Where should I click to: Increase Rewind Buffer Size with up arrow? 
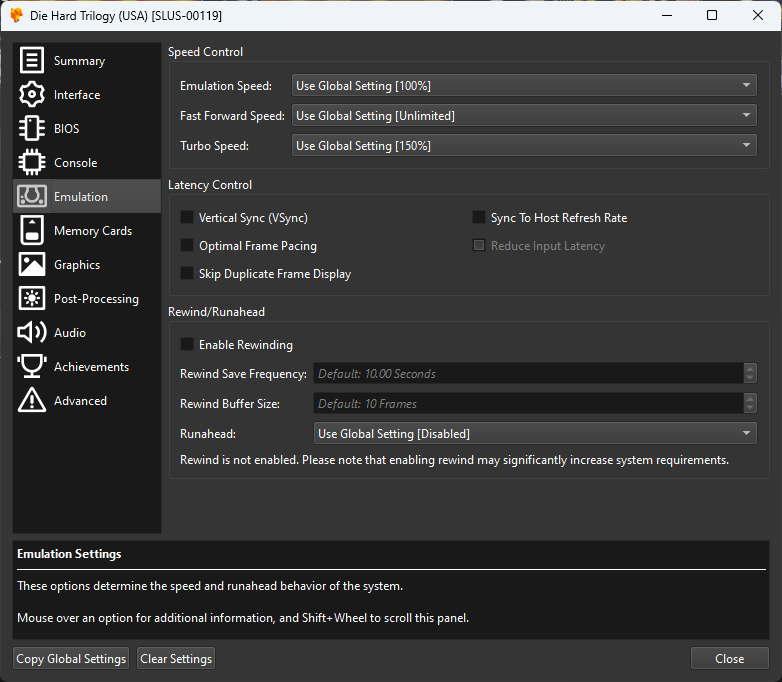pyautogui.click(x=750, y=398)
